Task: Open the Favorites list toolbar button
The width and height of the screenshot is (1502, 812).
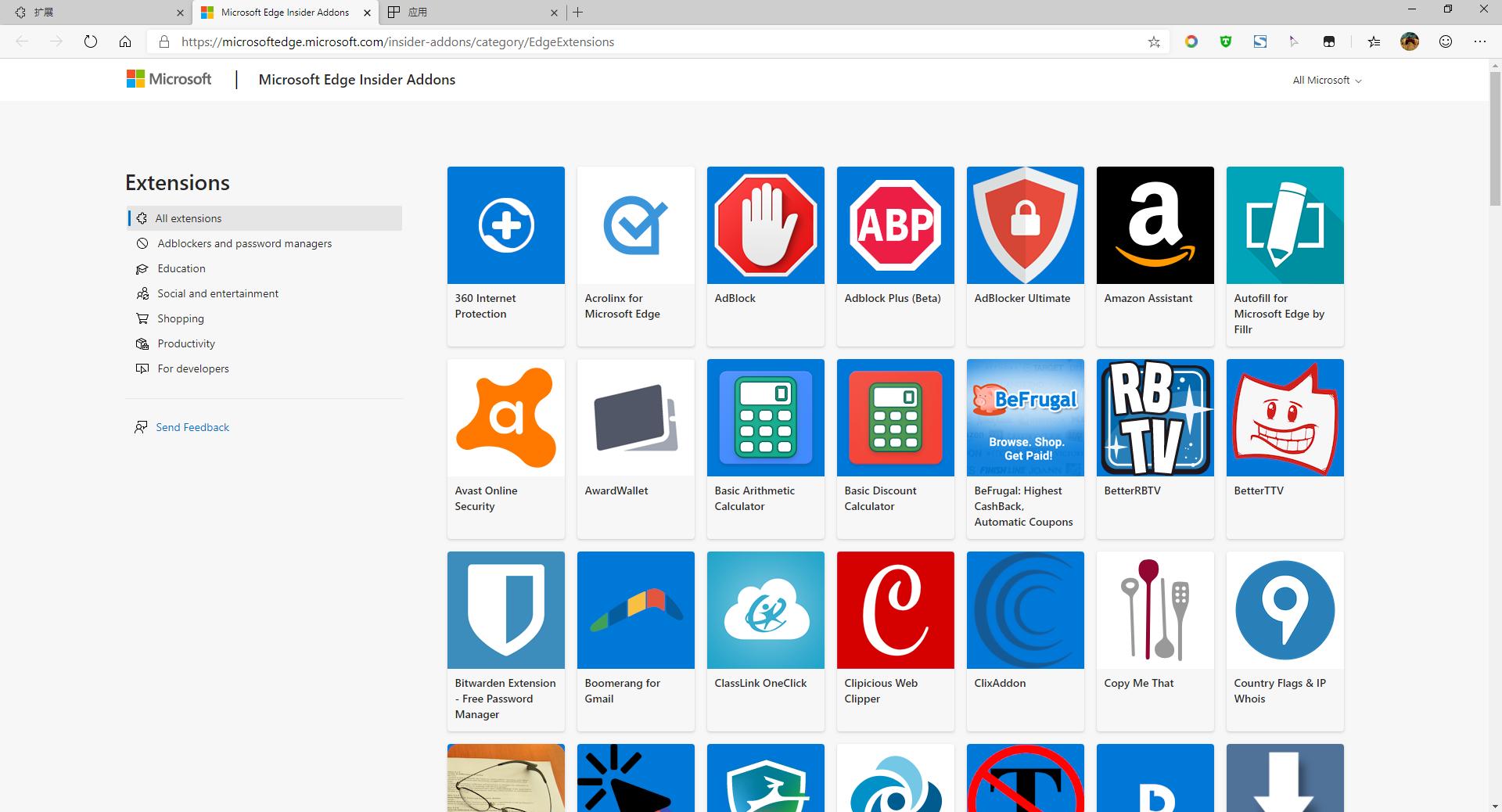Action: (x=1374, y=42)
